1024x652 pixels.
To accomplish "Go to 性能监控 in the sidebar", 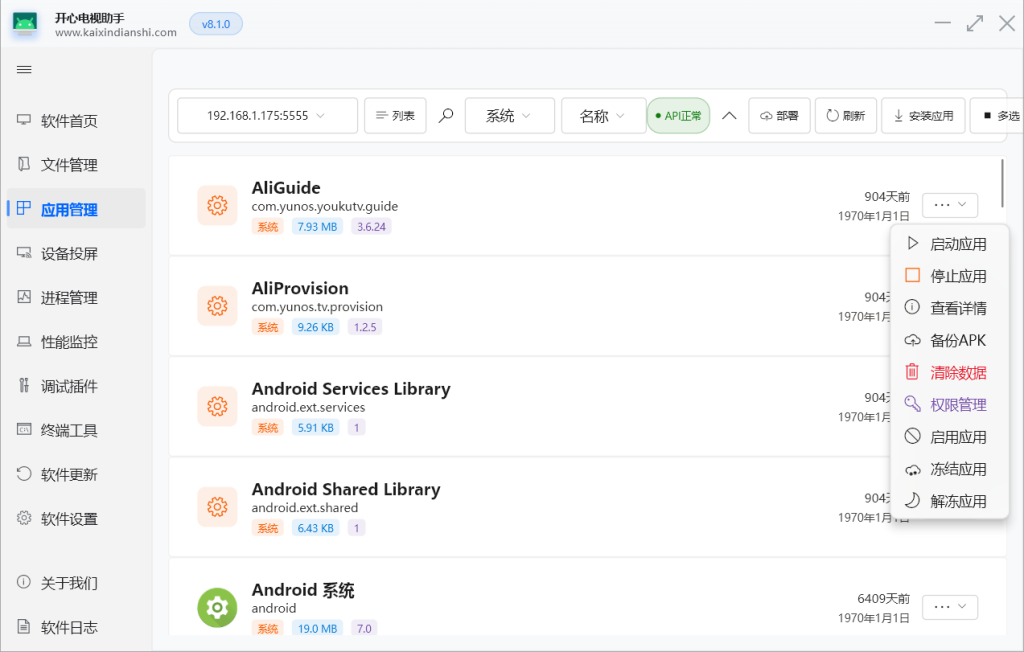I will pos(69,342).
